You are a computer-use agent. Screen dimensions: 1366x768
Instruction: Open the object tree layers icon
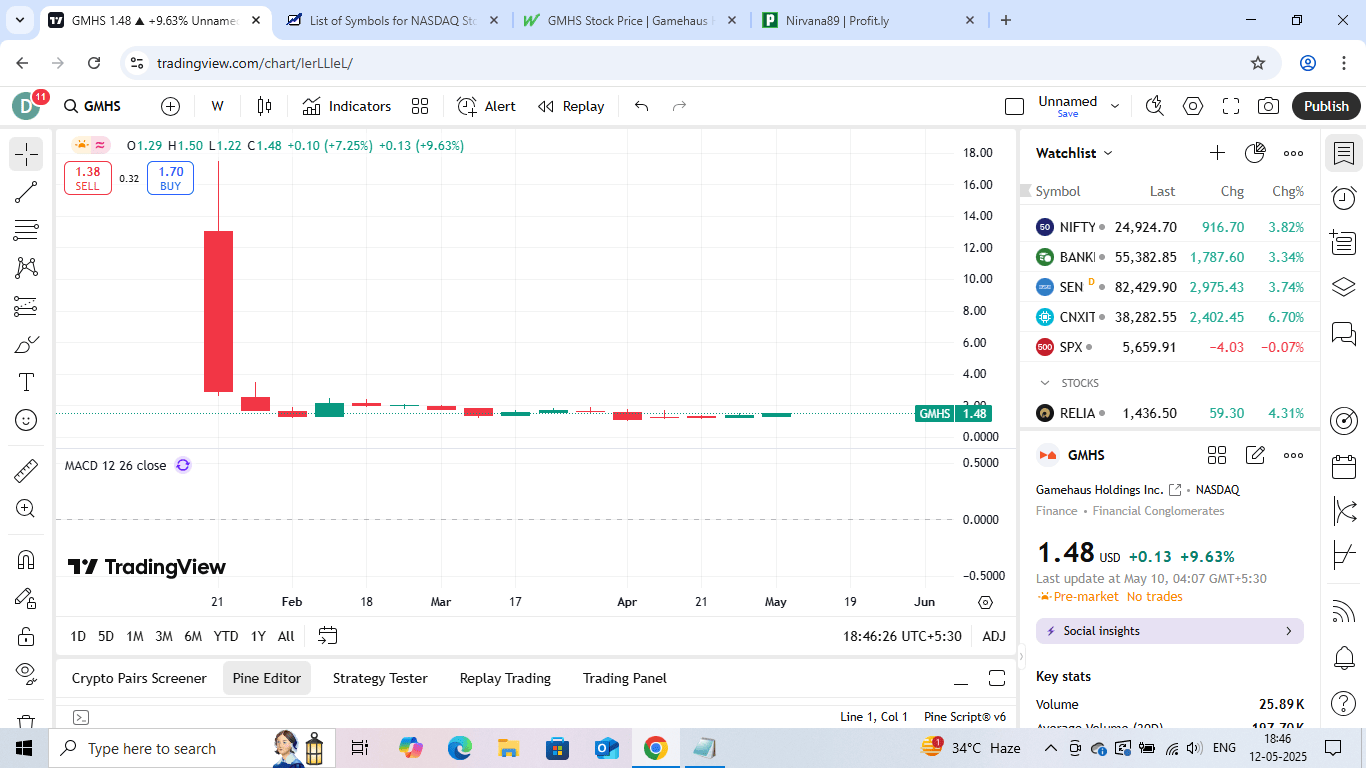pos(1344,287)
